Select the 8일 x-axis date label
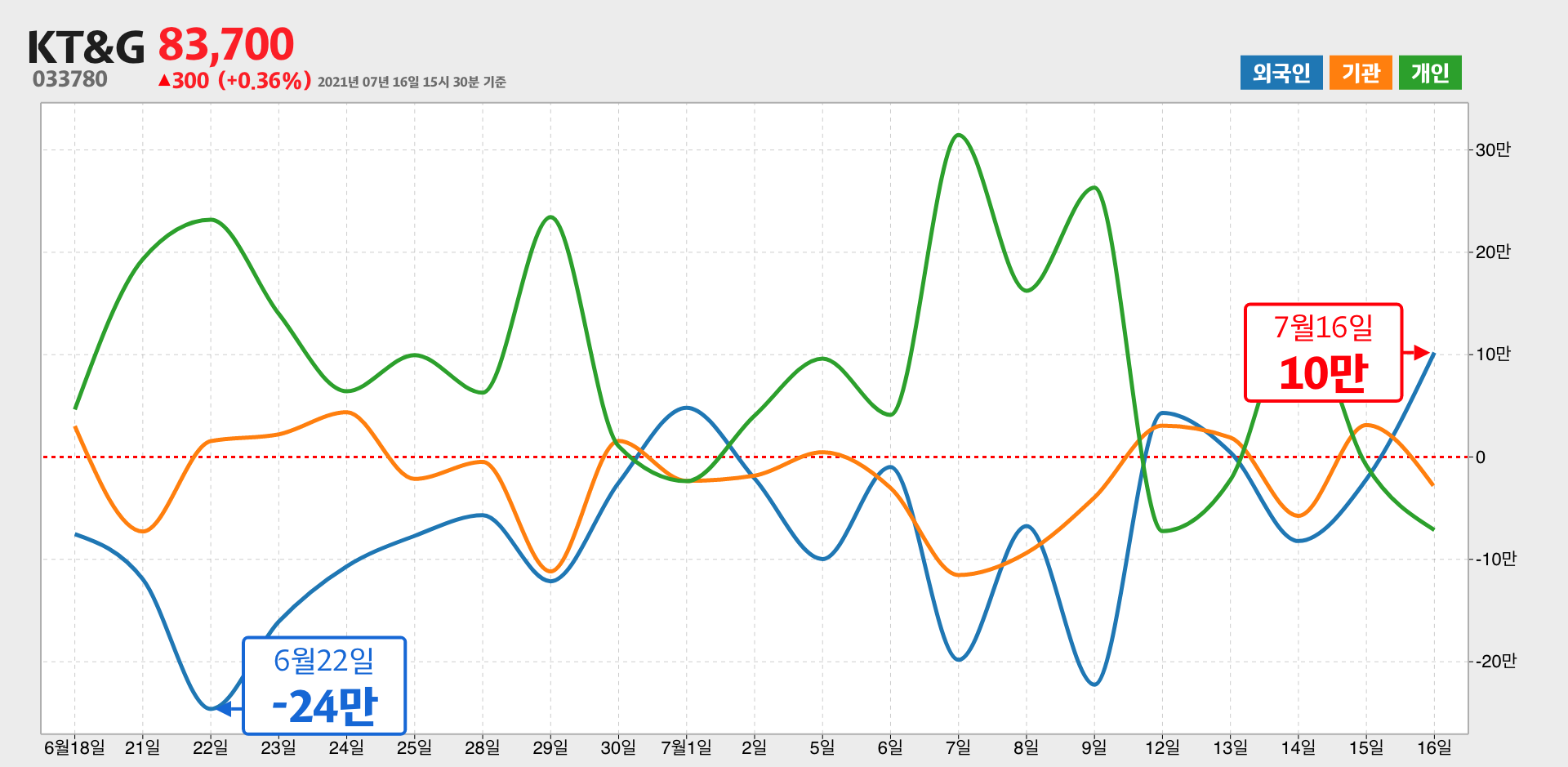 1027,747
